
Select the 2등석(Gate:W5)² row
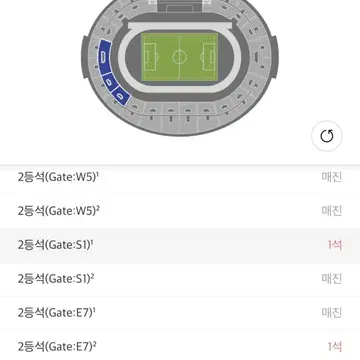180,211
